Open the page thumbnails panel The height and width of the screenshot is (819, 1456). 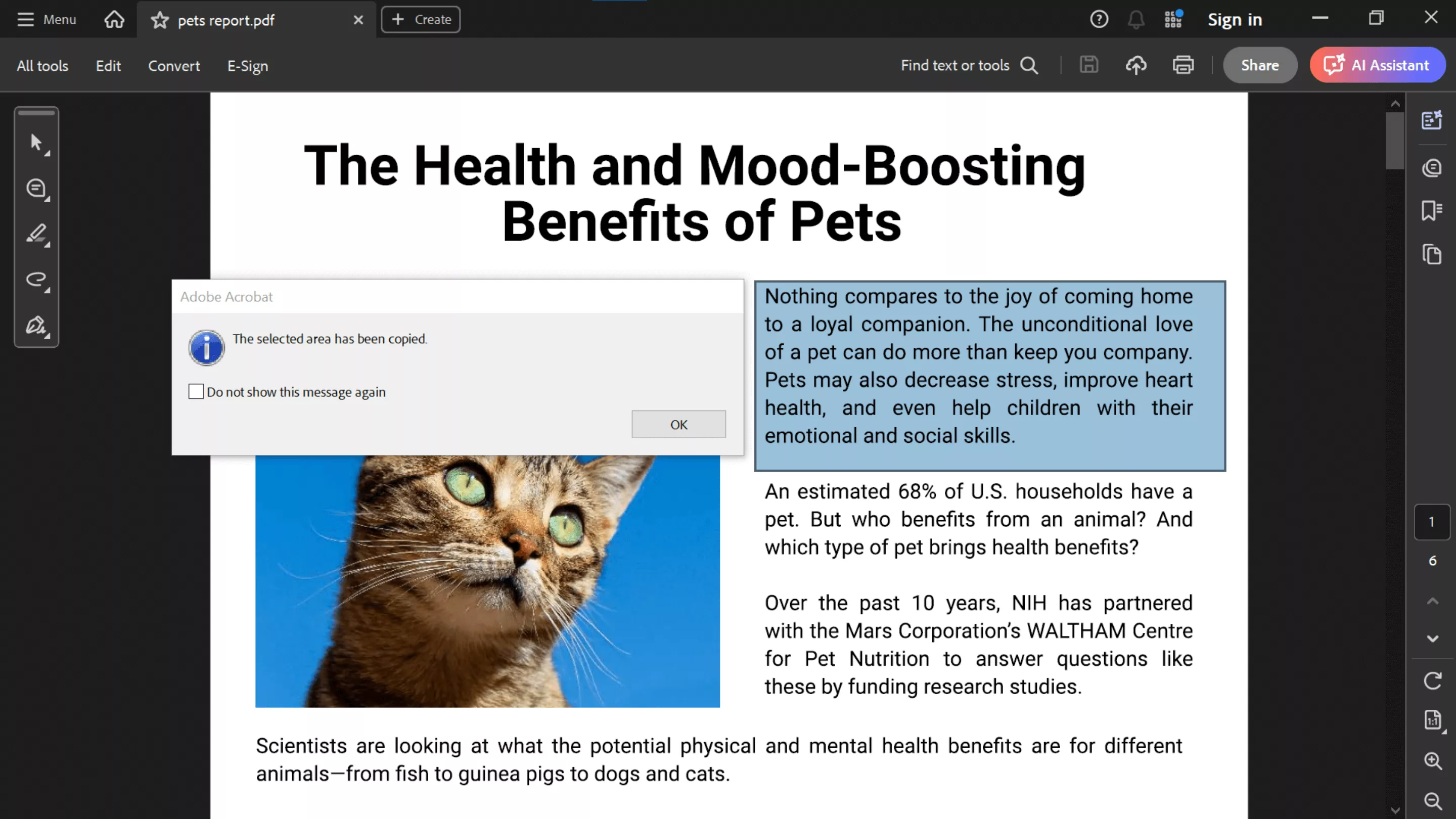(1432, 255)
